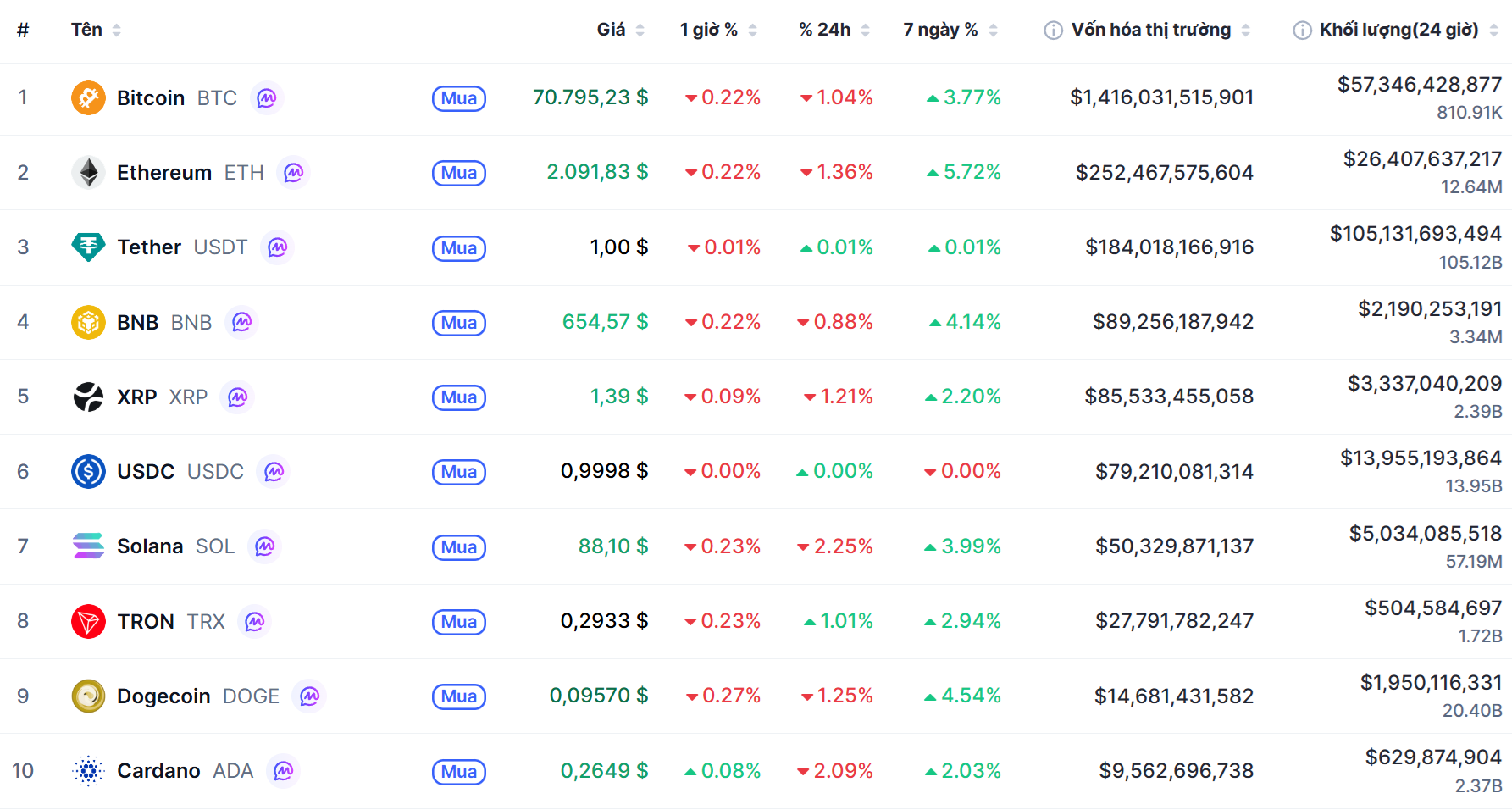Click the Cardano logo icon

[x=88, y=771]
